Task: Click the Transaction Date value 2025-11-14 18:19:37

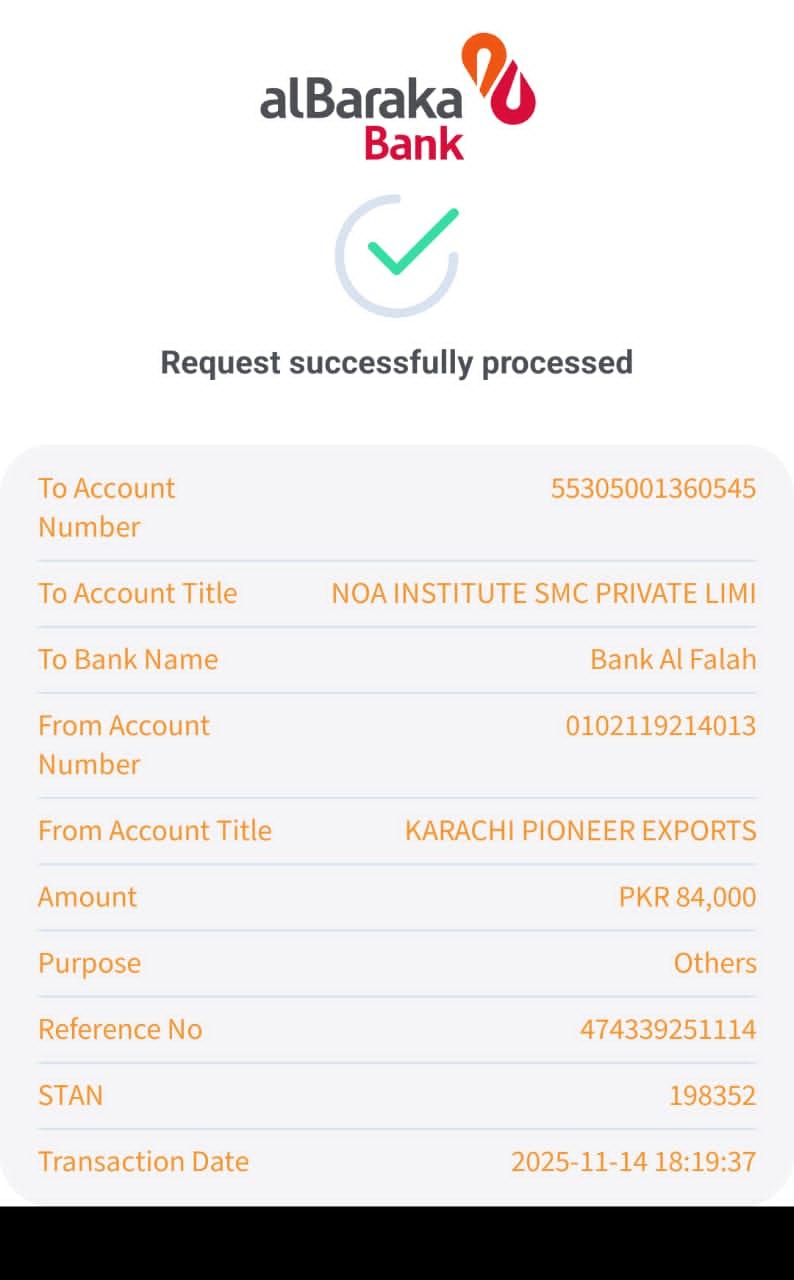Action: pyautogui.click(x=633, y=1161)
